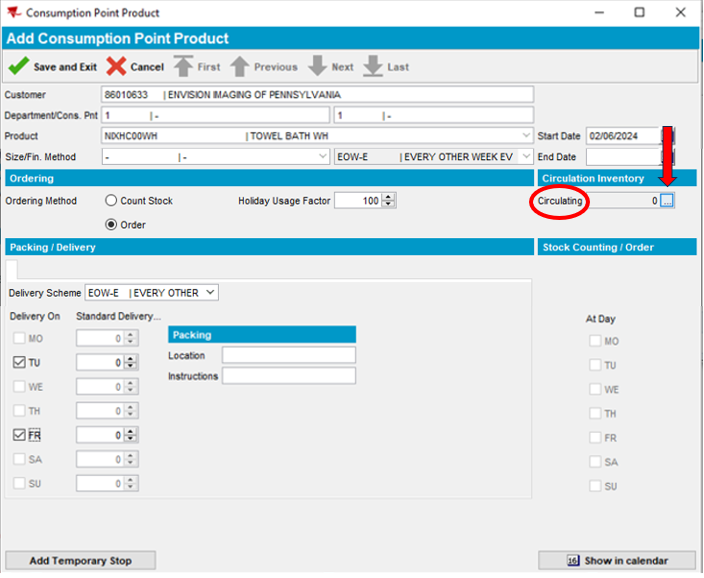Select the Order radio button
The width and height of the screenshot is (704, 578).
pyautogui.click(x=111, y=224)
